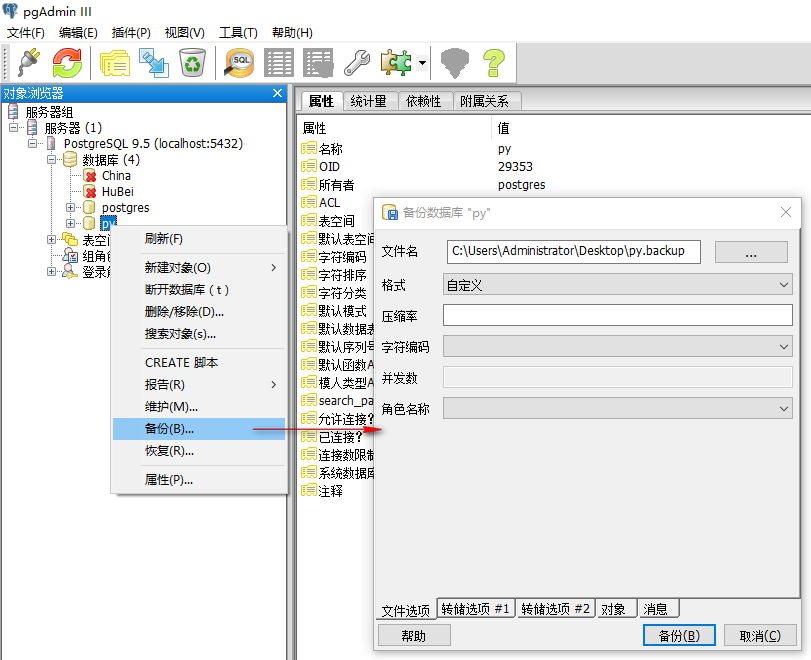Switch to the 消息 tab in dialog
This screenshot has width=811, height=660.
pyautogui.click(x=658, y=609)
